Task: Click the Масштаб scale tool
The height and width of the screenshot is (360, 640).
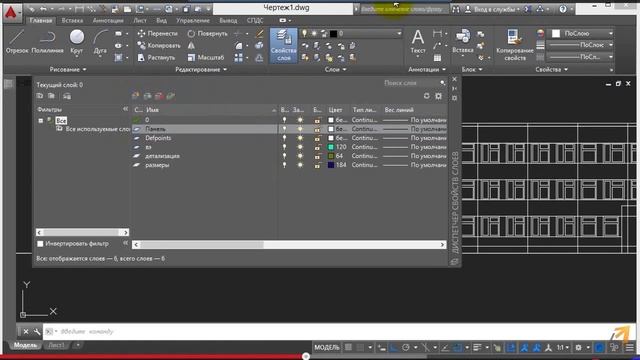Action: point(206,58)
